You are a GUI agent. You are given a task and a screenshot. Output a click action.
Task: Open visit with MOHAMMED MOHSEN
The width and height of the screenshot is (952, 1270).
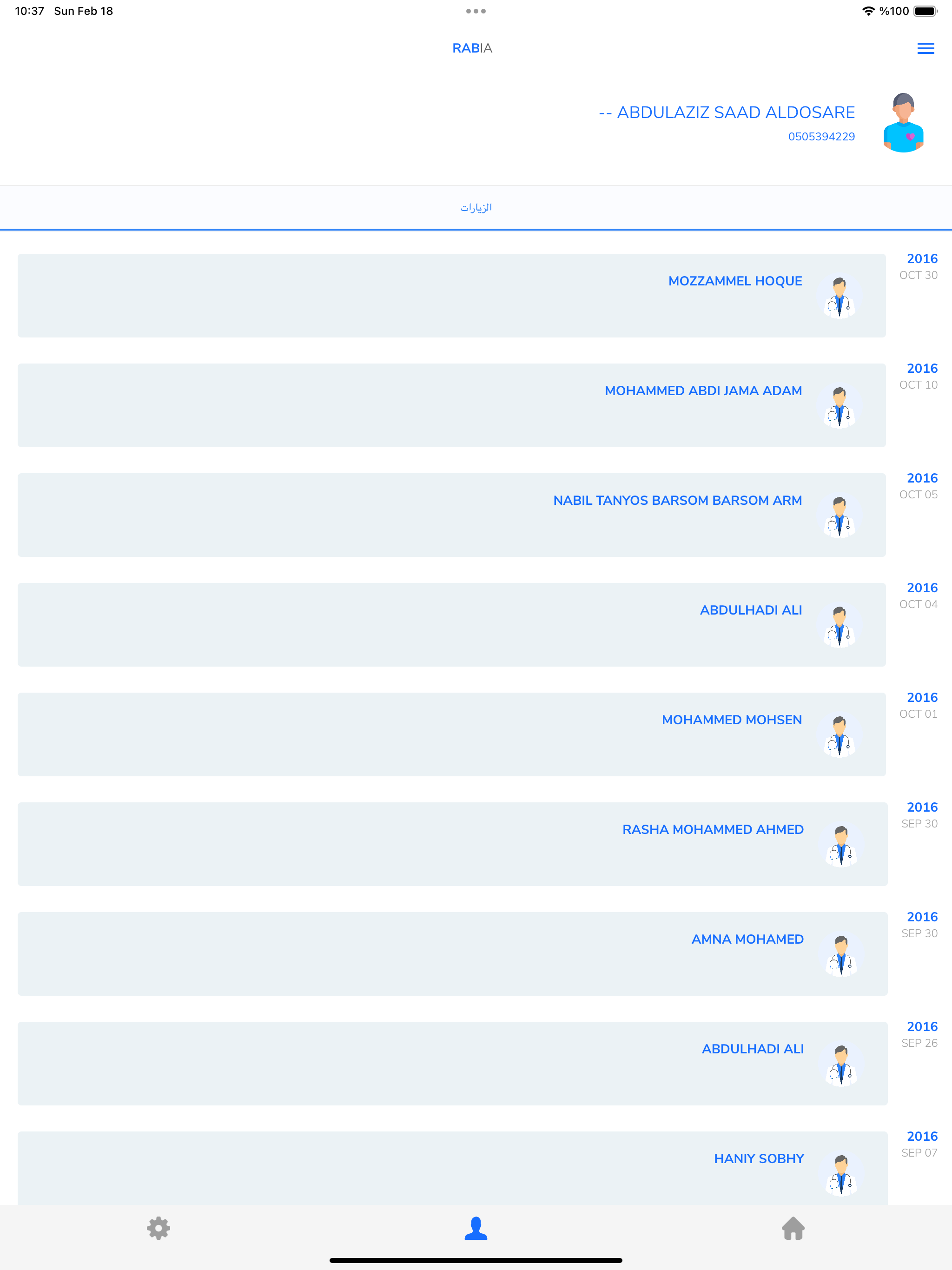451,734
